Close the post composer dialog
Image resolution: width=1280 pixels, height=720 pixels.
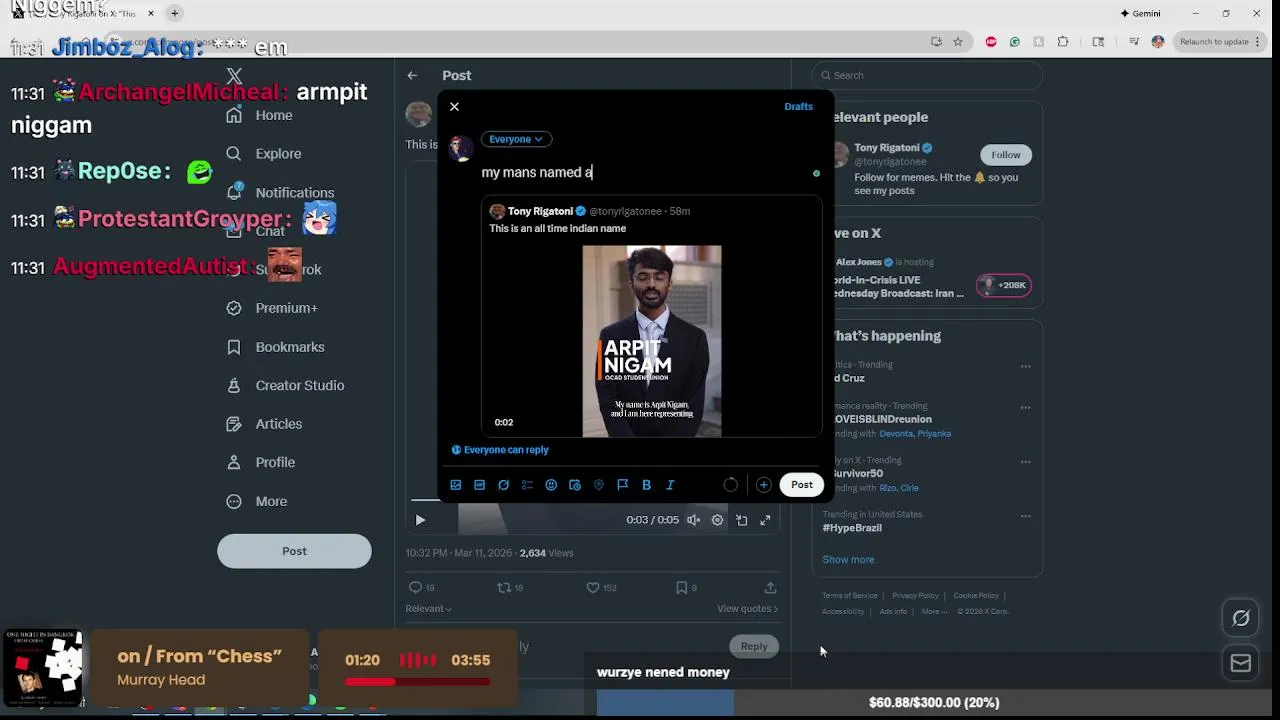454,107
